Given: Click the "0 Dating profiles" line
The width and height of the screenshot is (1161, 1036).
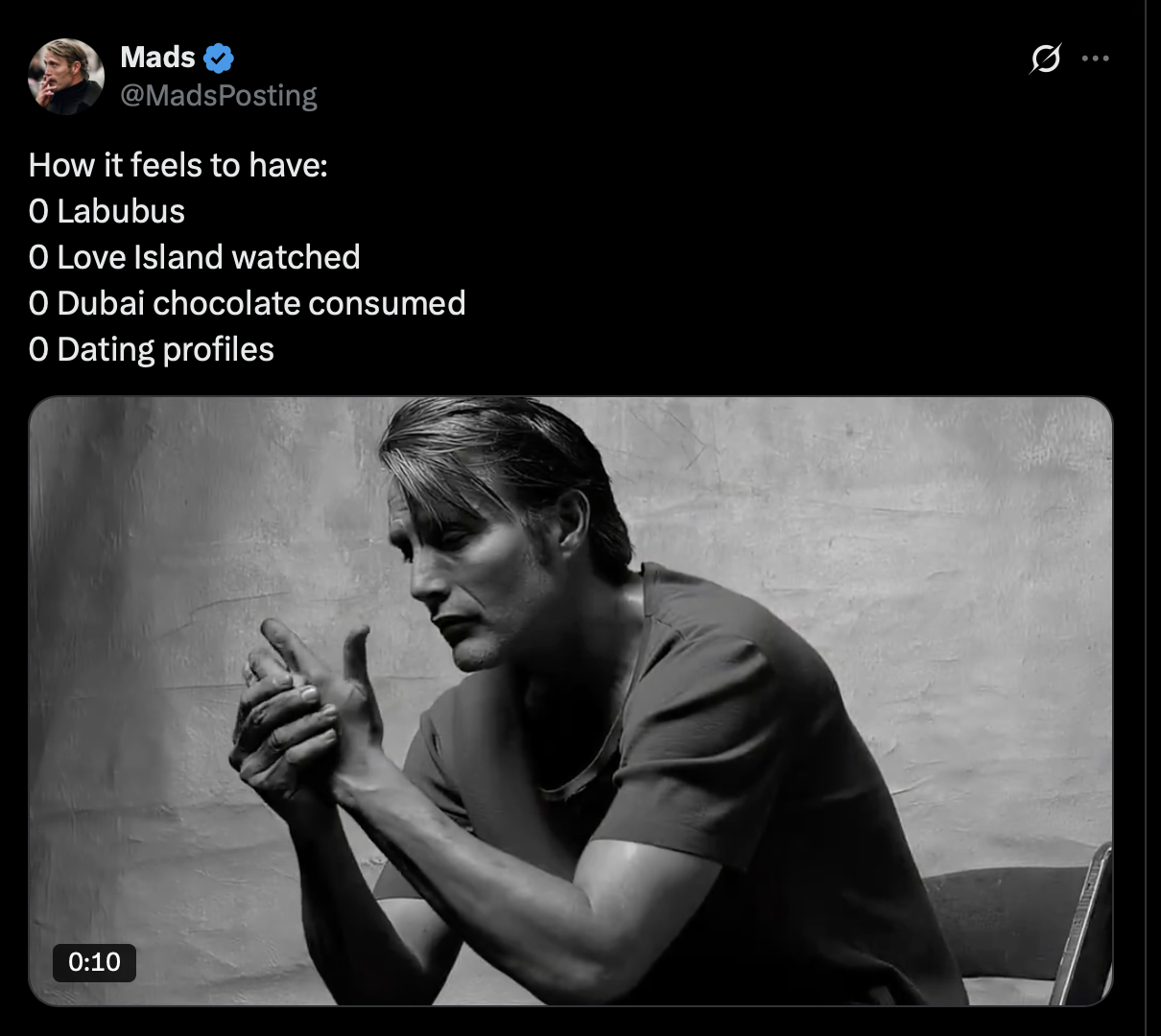Looking at the screenshot, I should 152,349.
